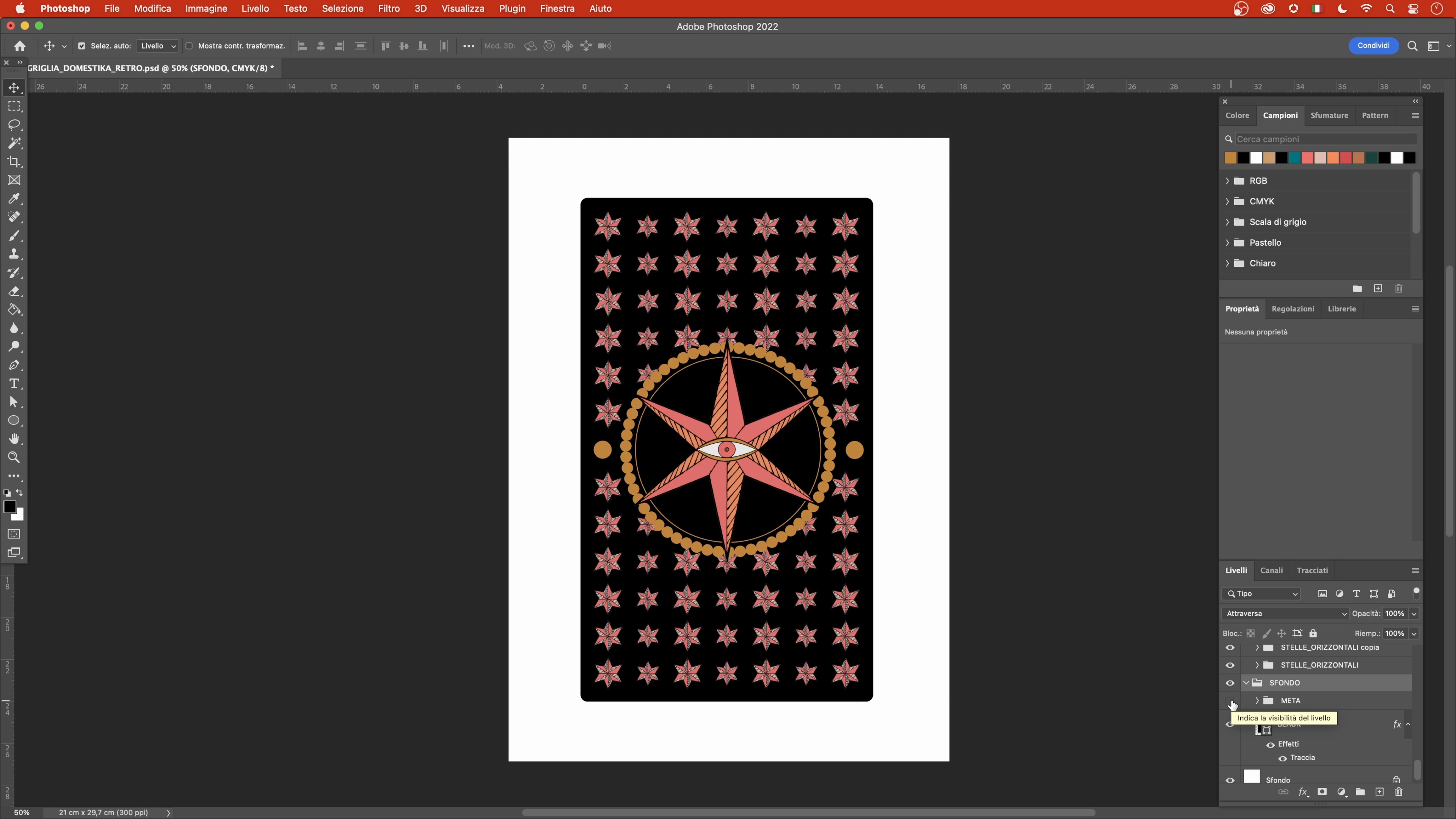Select the Type tool
This screenshot has height=819, width=1456.
click(14, 383)
